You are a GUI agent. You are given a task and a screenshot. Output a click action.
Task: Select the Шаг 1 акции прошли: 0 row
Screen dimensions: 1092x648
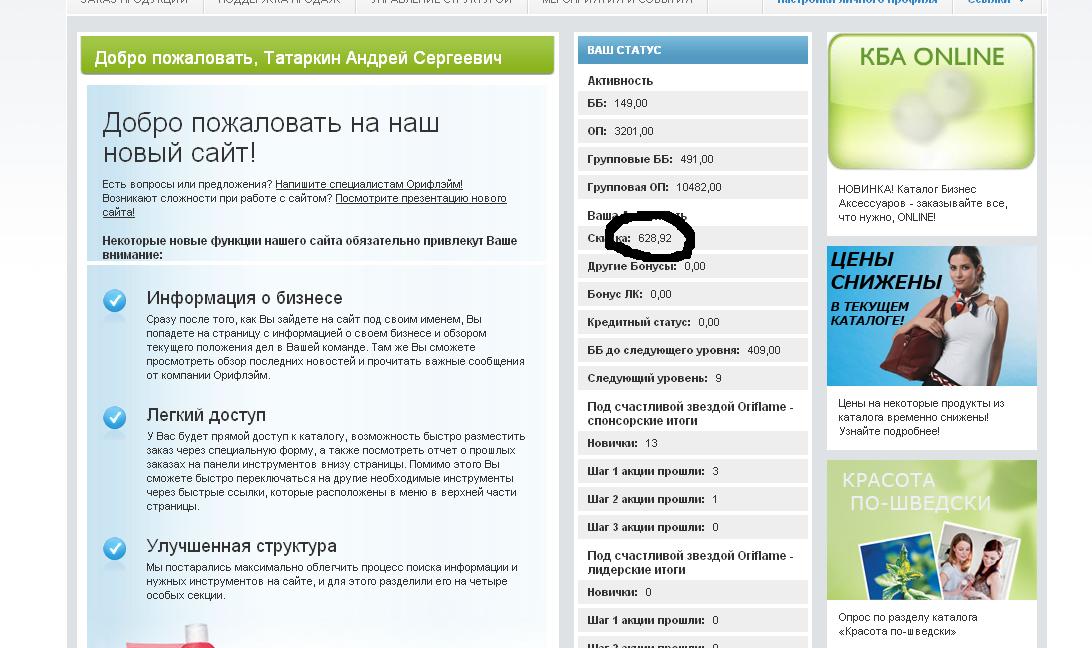pos(693,620)
